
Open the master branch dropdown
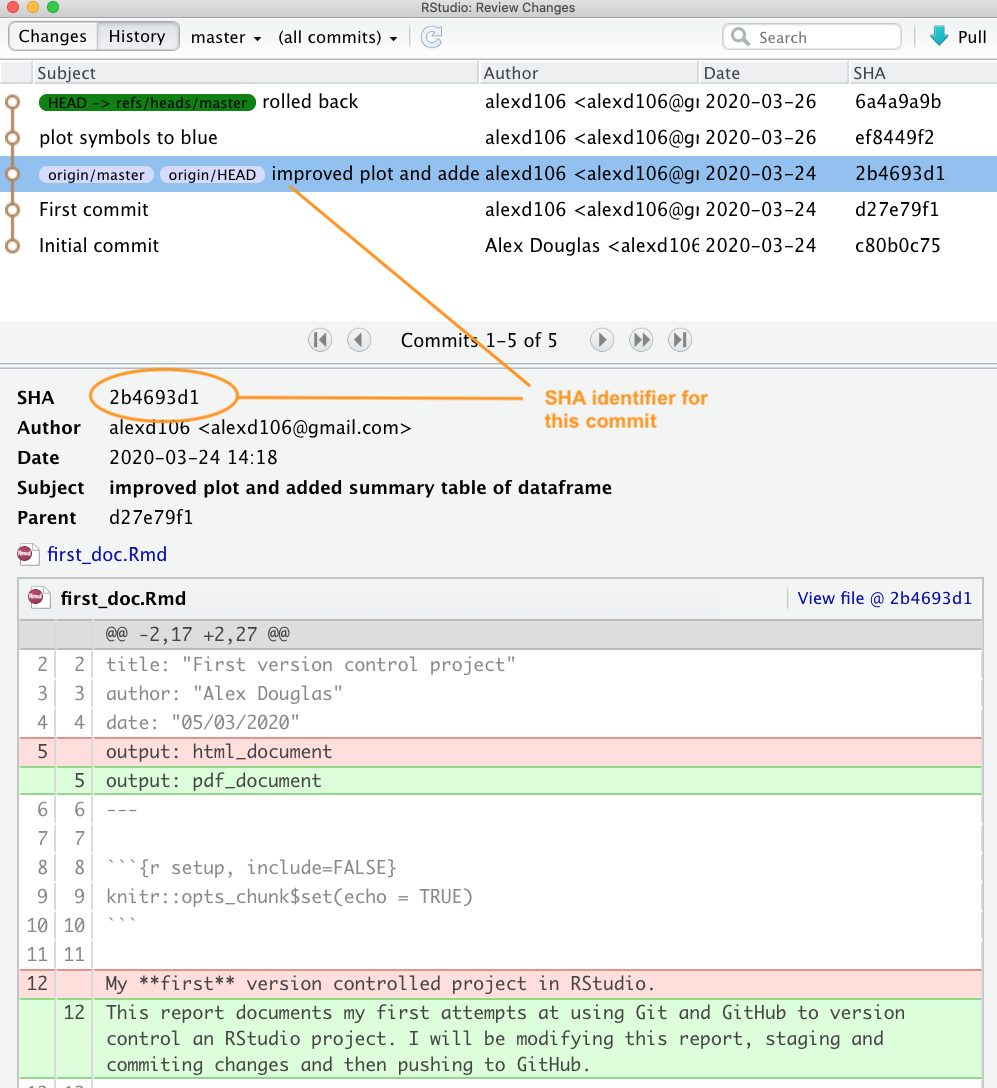[226, 38]
